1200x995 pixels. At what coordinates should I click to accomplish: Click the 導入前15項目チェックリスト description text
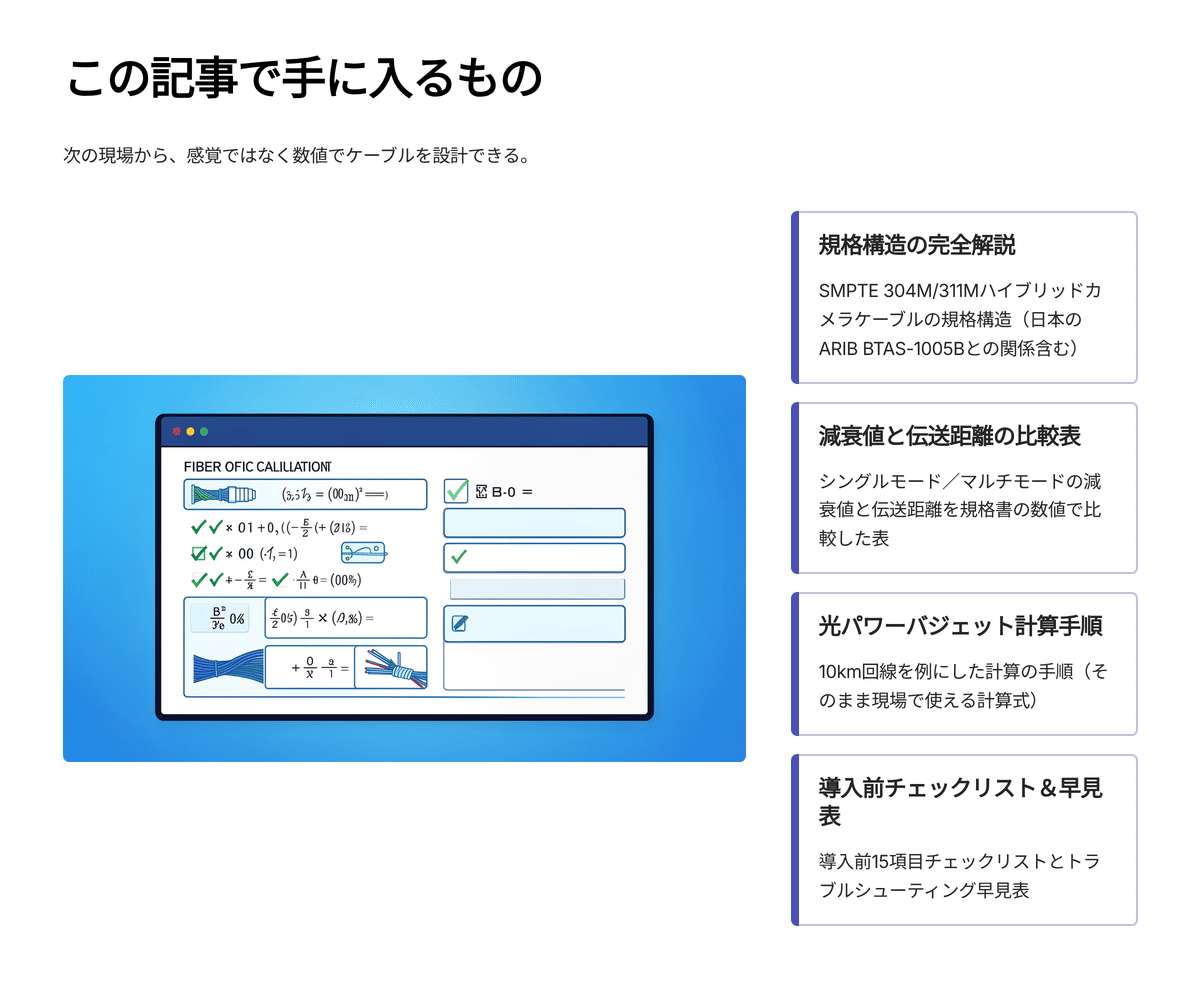pos(961,876)
